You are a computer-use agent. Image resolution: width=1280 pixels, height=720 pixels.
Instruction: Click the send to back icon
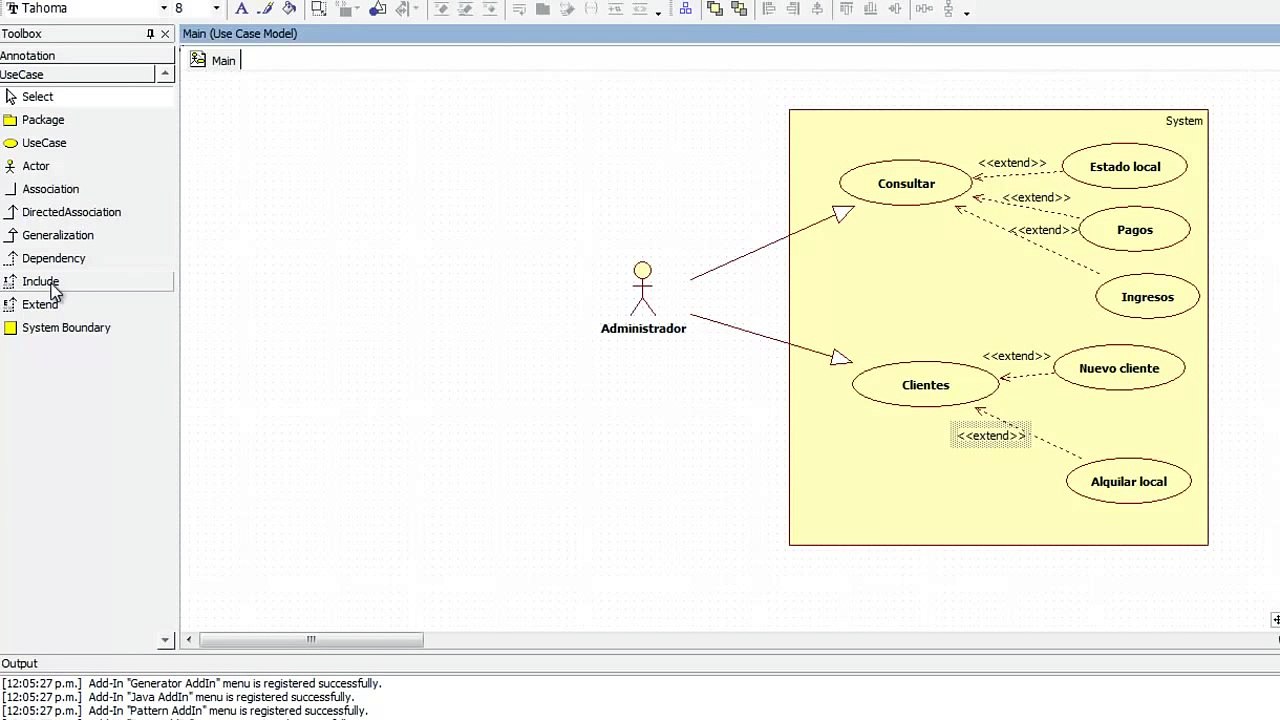(x=739, y=9)
